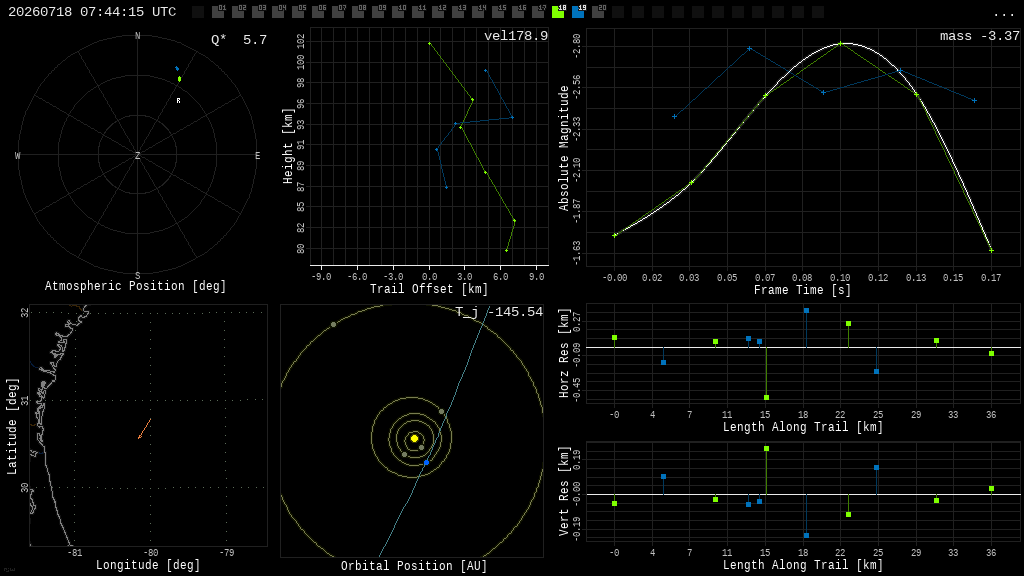Screen dimensions: 1024x576
Task: Select the green station 18 square
Action: click(558, 12)
